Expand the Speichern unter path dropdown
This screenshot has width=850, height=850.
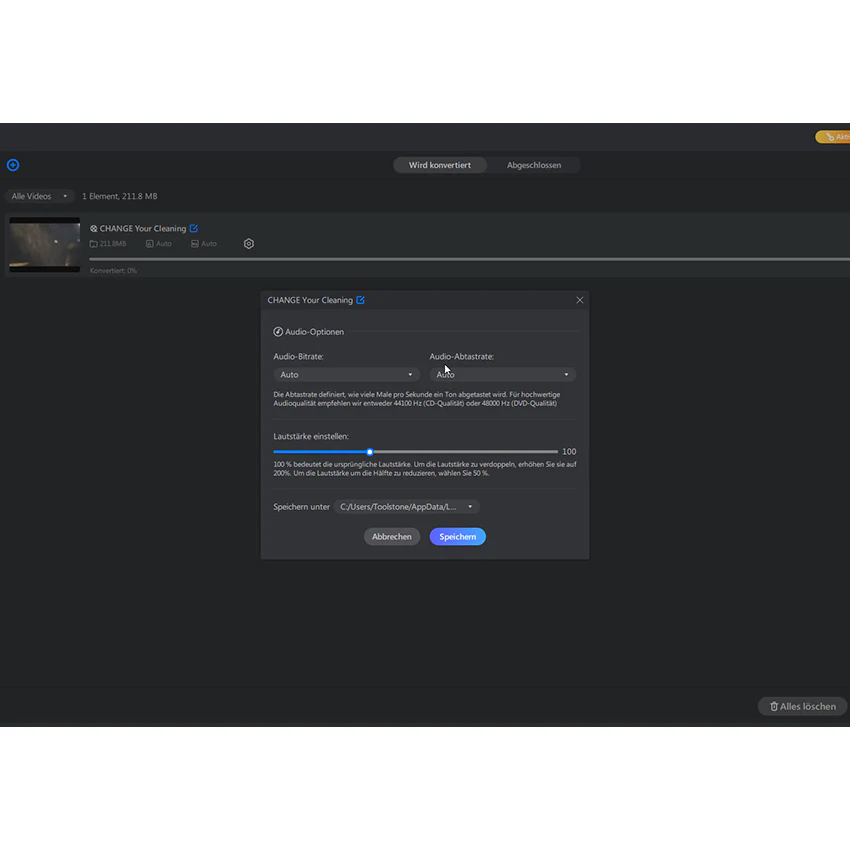click(407, 507)
